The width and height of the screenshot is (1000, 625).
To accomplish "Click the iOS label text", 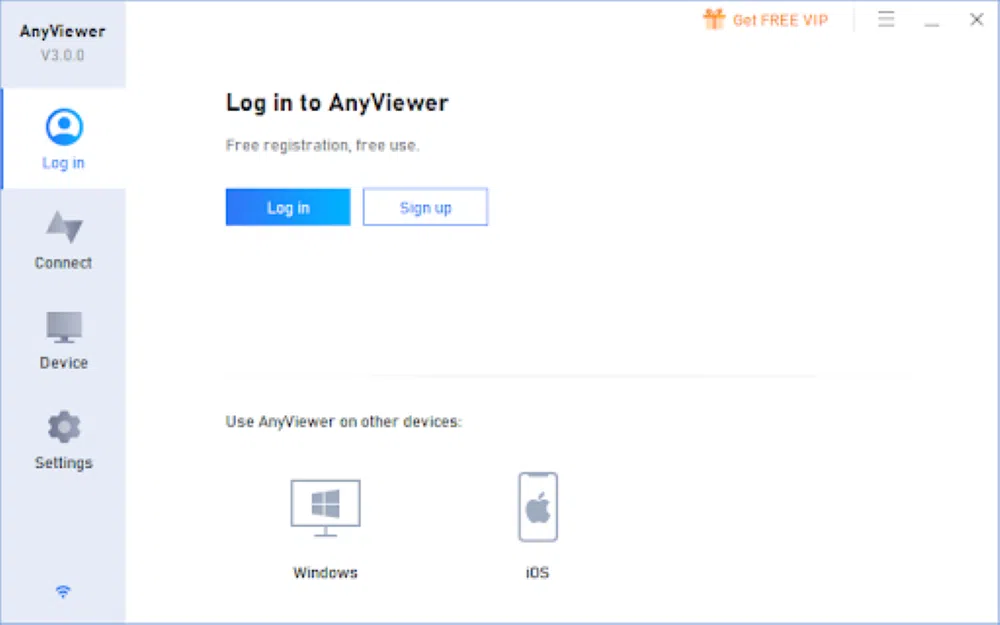I will tap(537, 573).
